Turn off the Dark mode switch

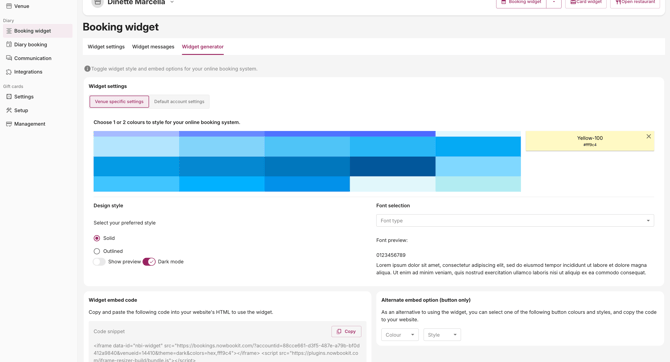149,262
